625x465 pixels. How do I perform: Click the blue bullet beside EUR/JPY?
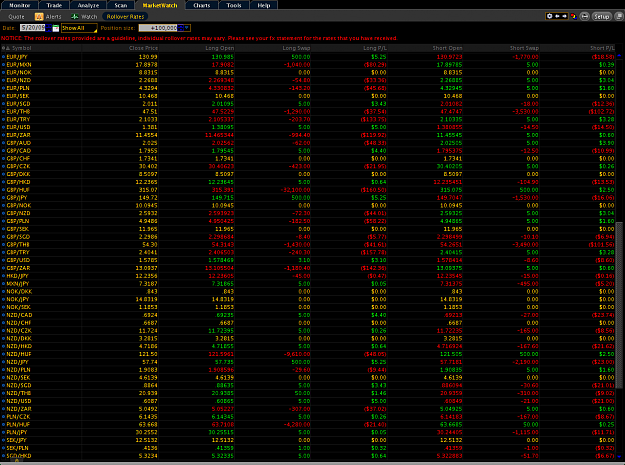pos(4,57)
